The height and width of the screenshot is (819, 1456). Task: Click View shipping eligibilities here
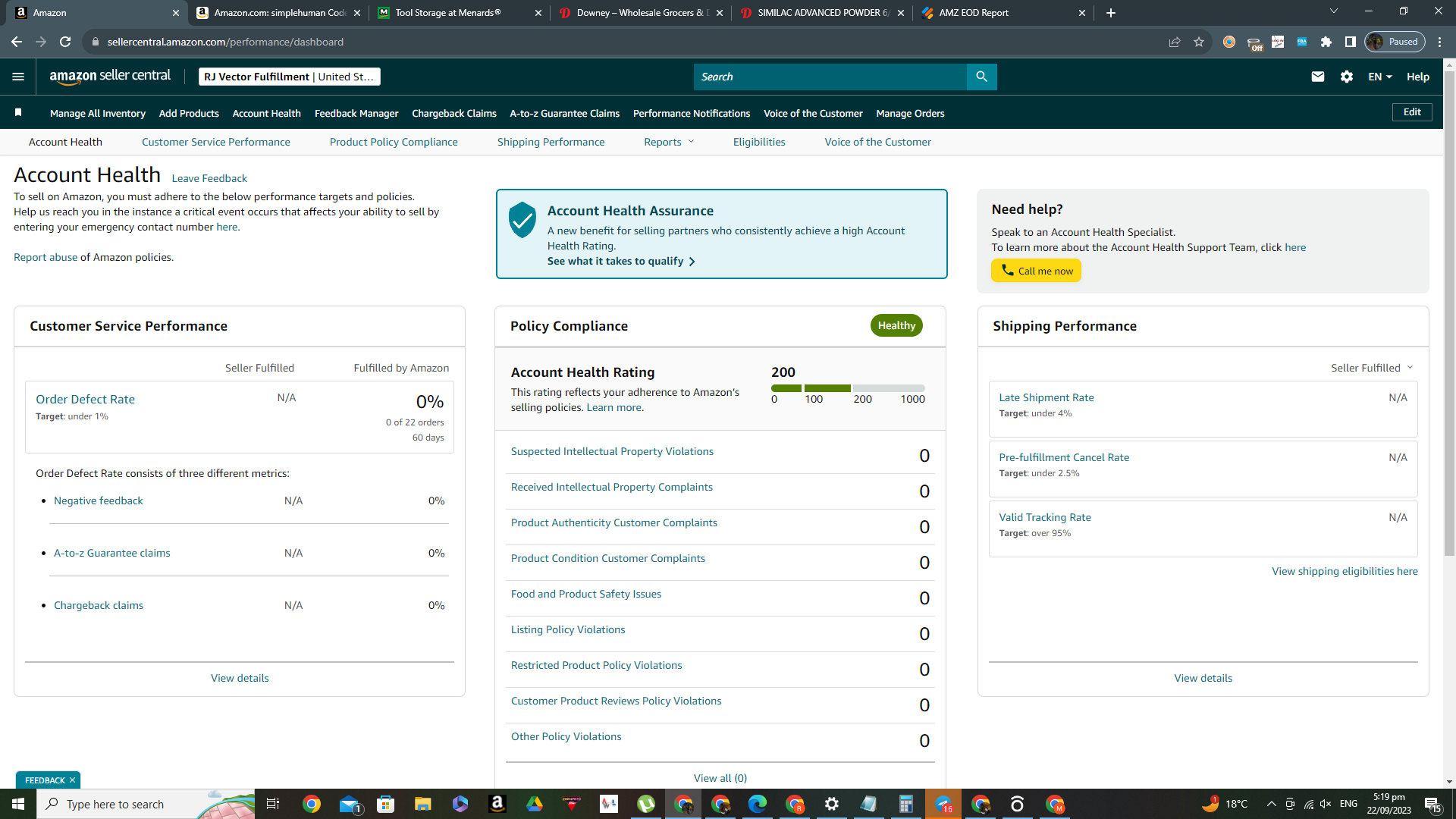coord(1345,571)
